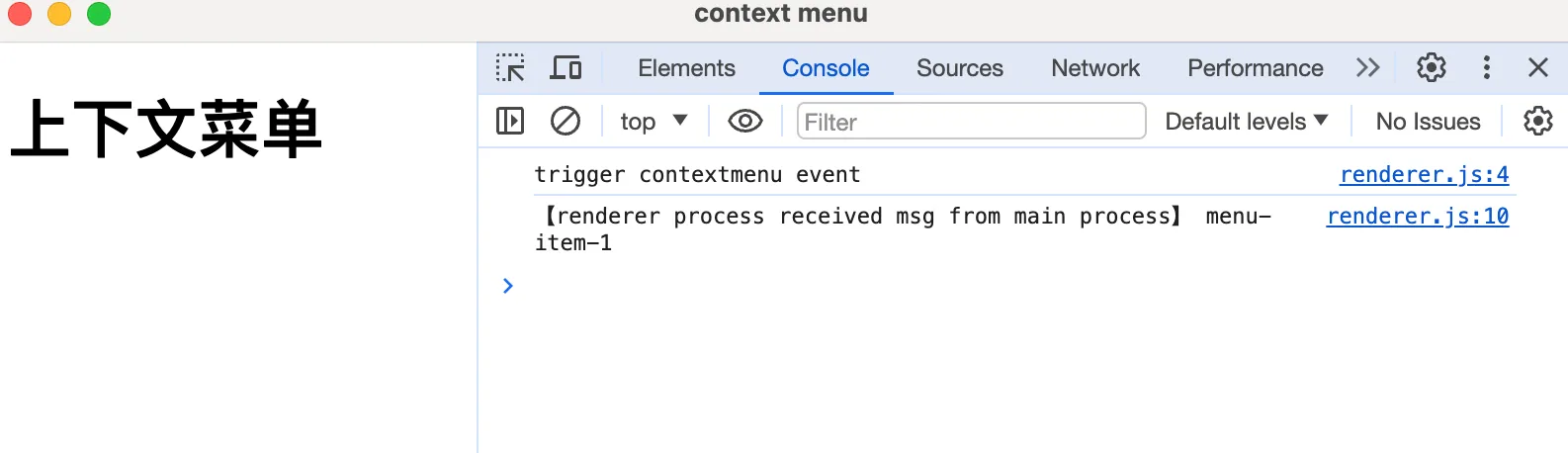This screenshot has width=1568, height=453.
Task: Toggle the device toolbar icon
Action: [566, 68]
